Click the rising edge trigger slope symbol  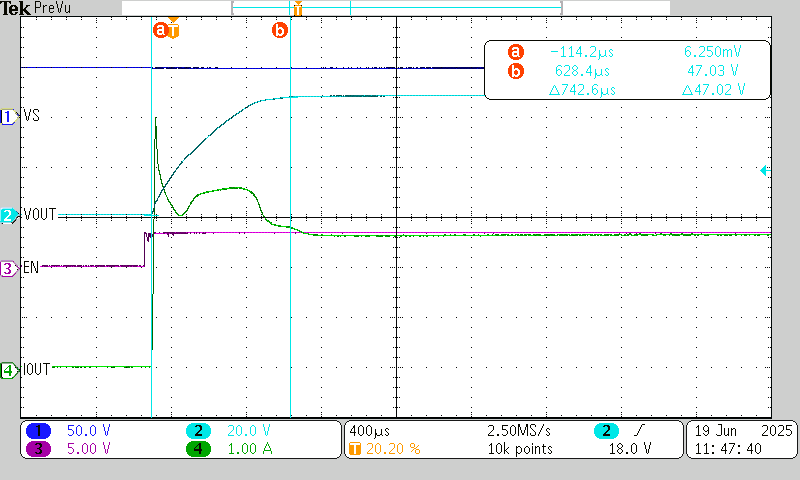pos(638,430)
